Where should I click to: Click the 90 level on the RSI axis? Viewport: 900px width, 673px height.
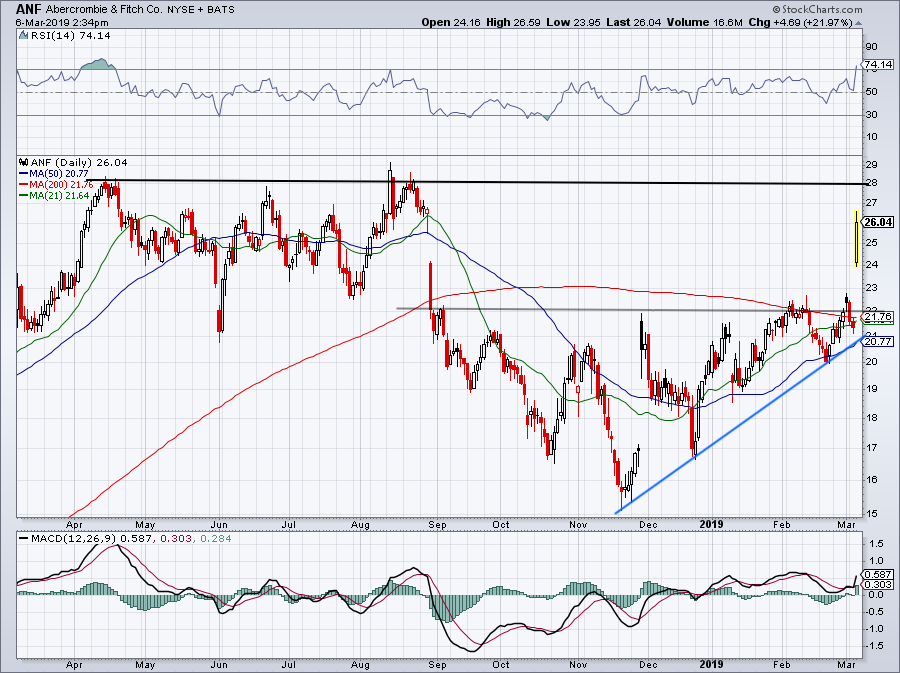click(871, 47)
